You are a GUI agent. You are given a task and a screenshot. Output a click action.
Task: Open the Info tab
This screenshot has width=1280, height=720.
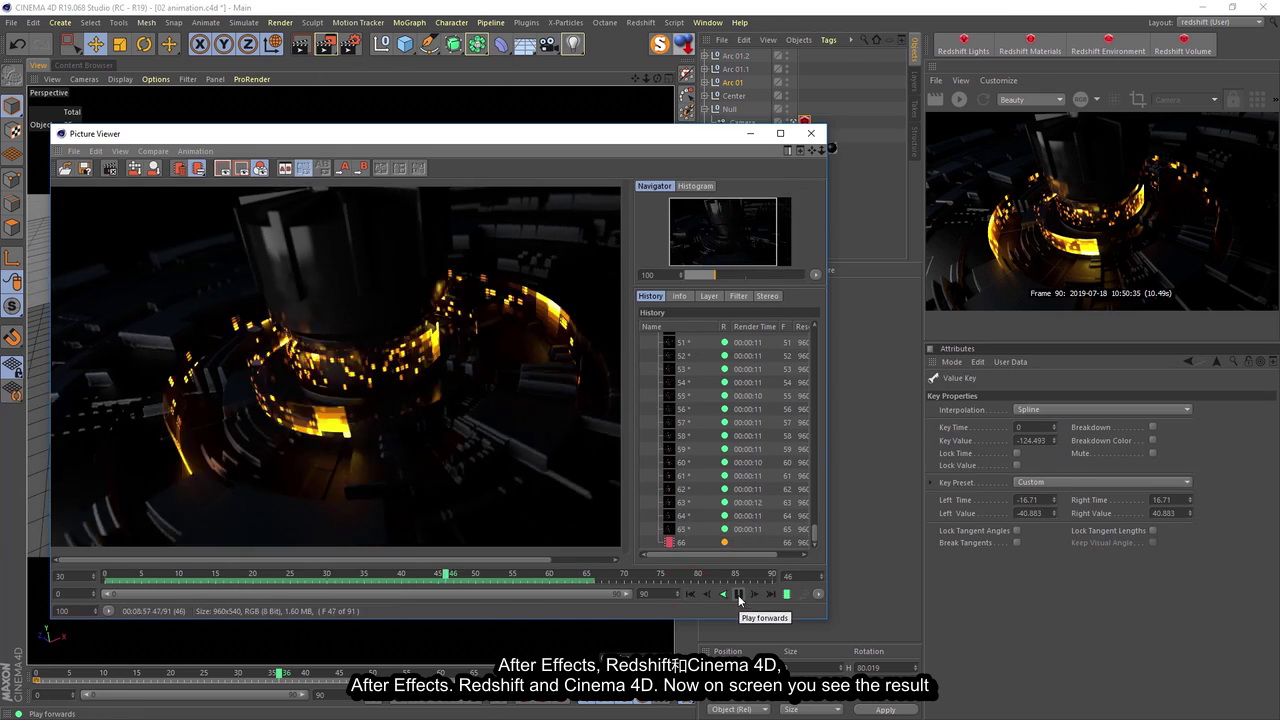tap(679, 296)
